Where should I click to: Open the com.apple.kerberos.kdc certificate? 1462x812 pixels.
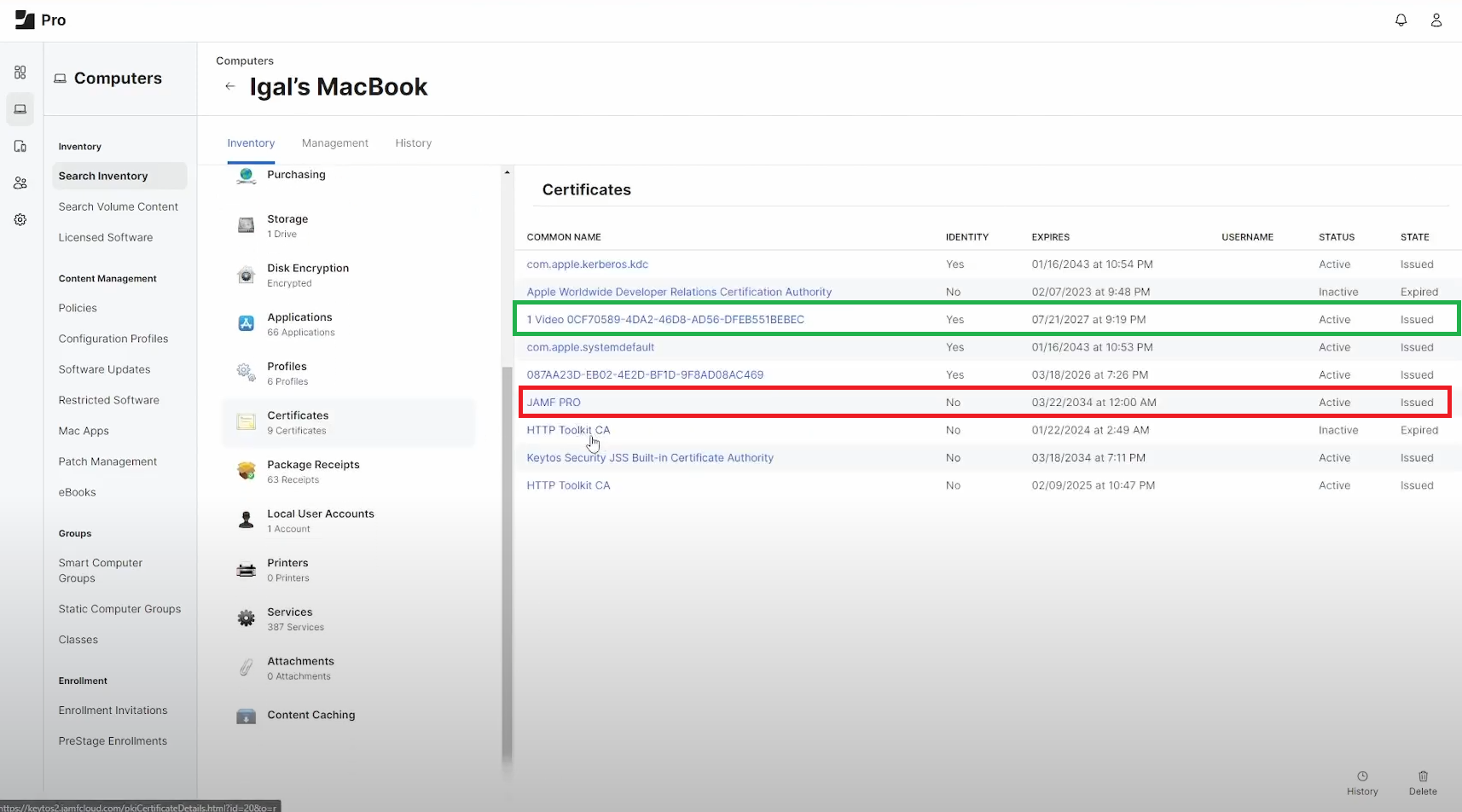pos(588,264)
